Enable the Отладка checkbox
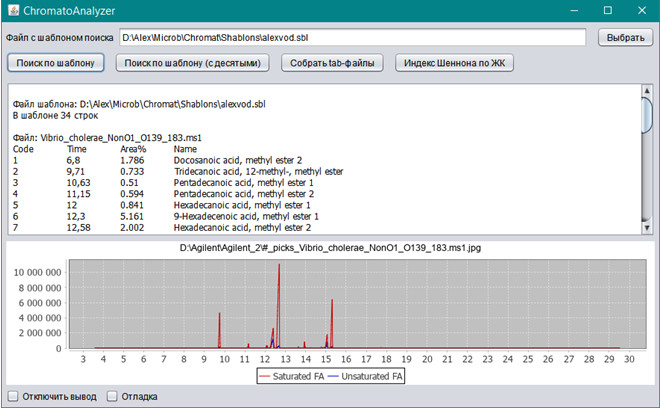Image resolution: width=660 pixels, height=410 pixels. tap(113, 396)
